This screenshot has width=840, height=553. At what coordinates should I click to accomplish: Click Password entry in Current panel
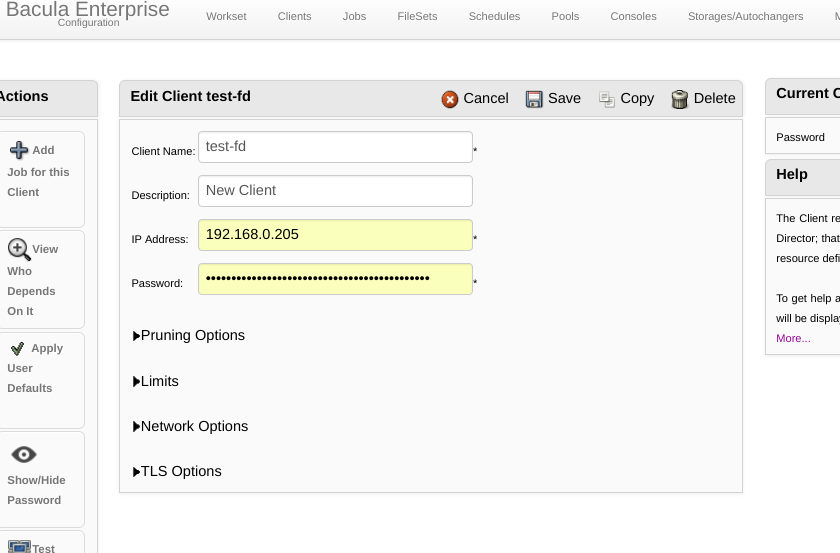(800, 138)
